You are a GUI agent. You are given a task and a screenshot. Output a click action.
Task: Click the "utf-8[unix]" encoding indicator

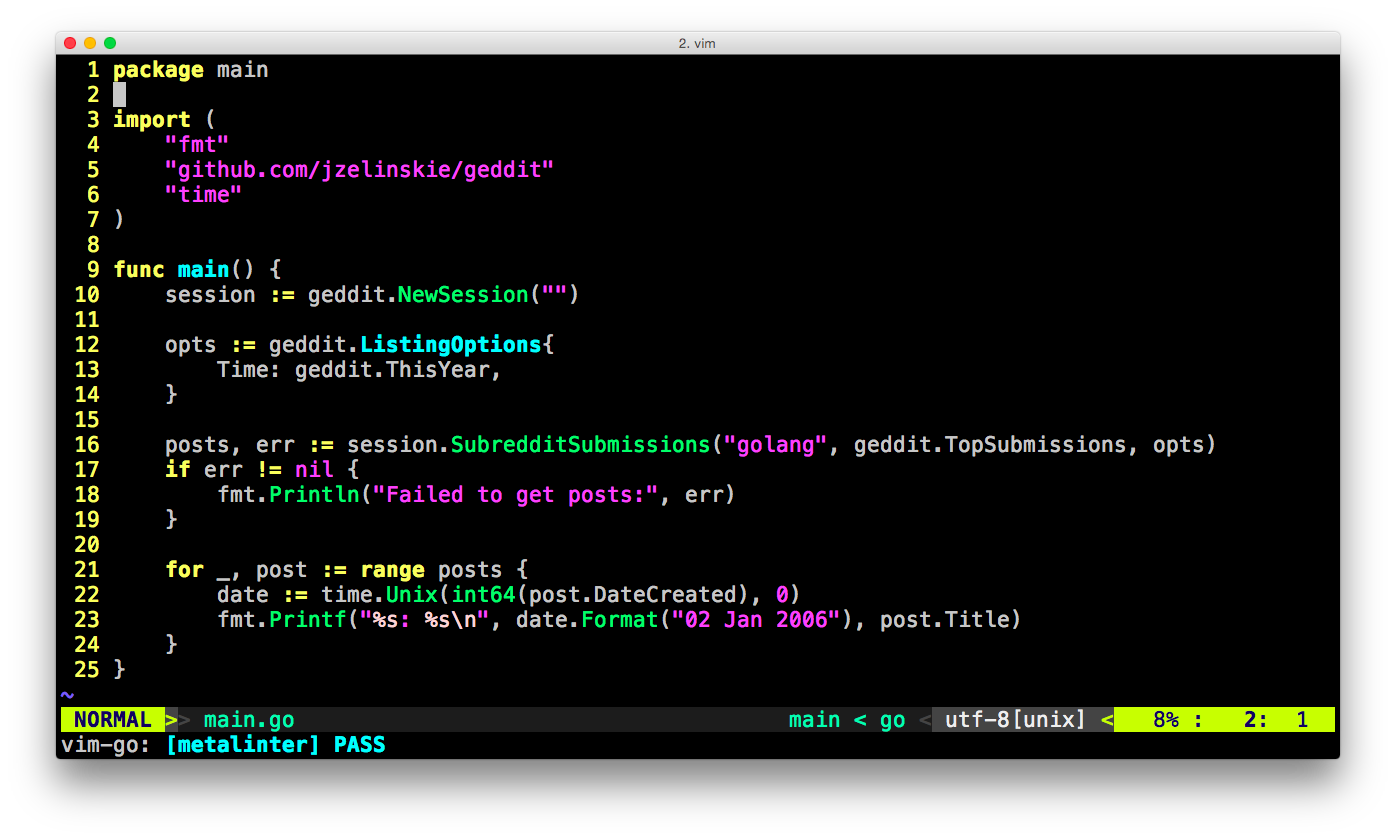(x=1016, y=720)
